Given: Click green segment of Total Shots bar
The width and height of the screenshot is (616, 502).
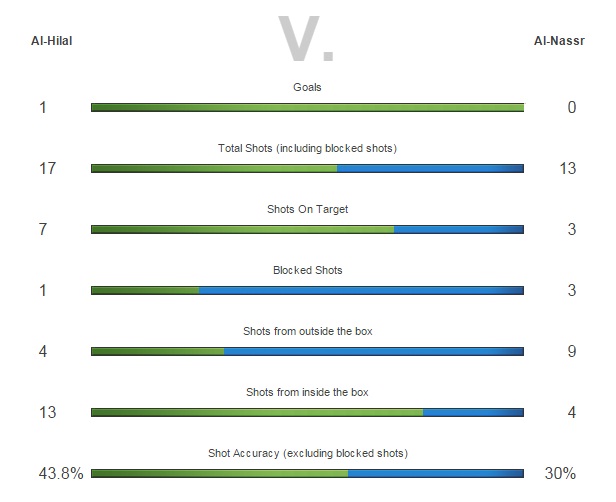Looking at the screenshot, I should click(x=214, y=169).
